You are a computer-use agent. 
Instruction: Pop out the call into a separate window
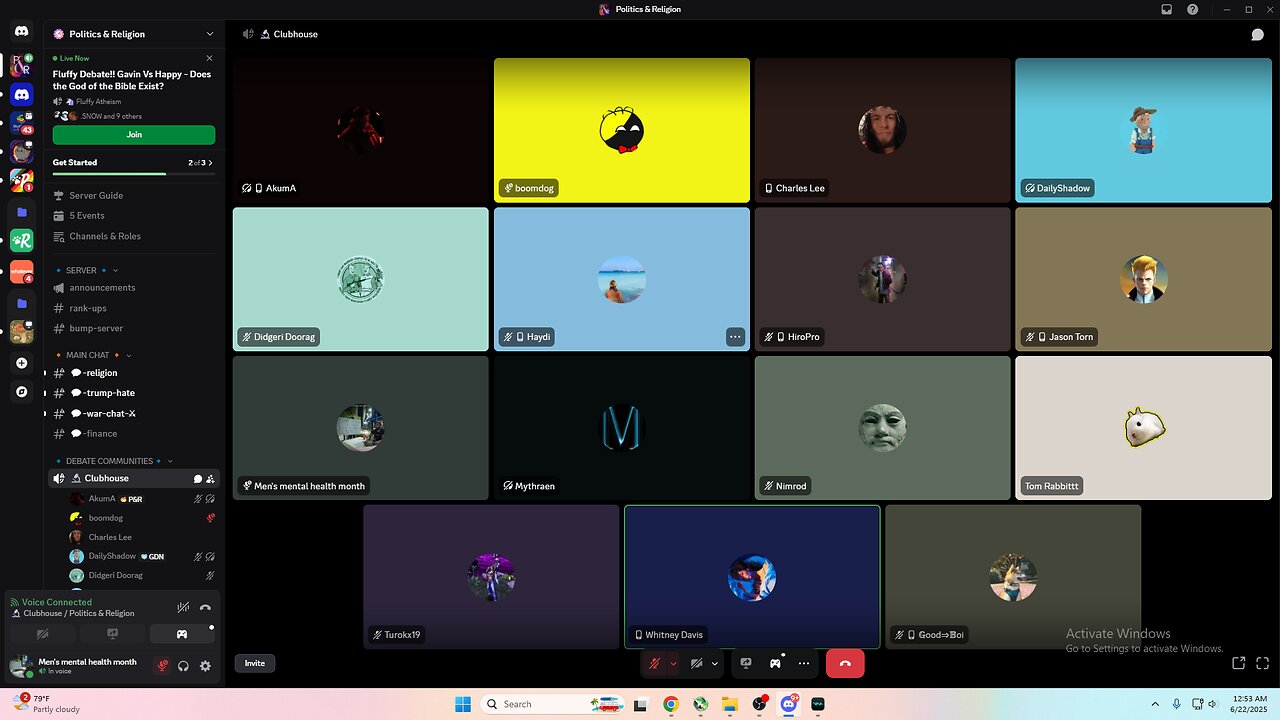1238,663
